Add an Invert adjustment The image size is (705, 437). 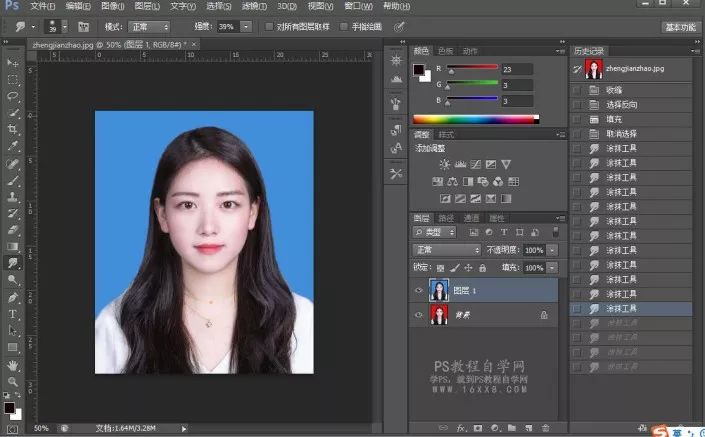(x=445, y=198)
